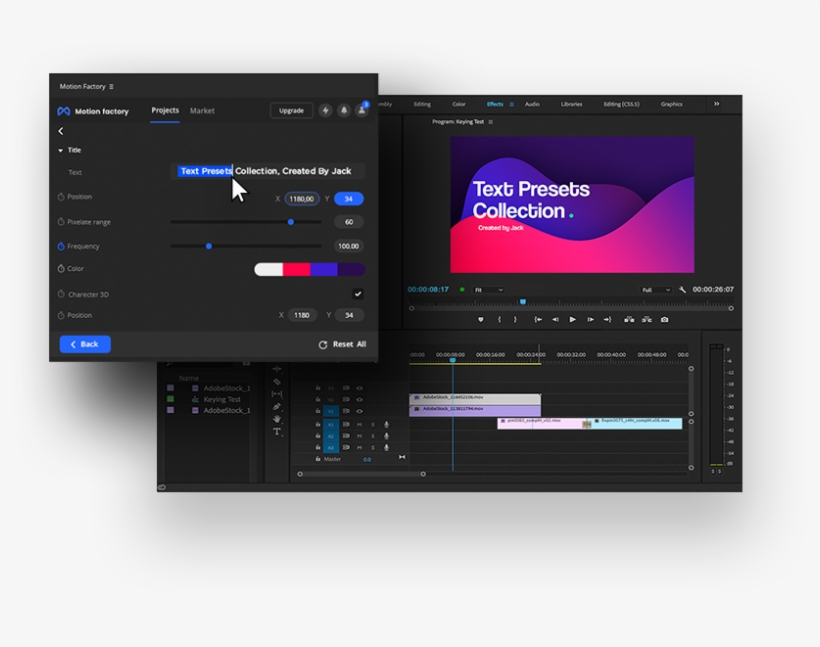Viewport: 820px width, 647px height.
Task: Toggle the Frequency stopwatch keyframe icon
Action: [61, 246]
